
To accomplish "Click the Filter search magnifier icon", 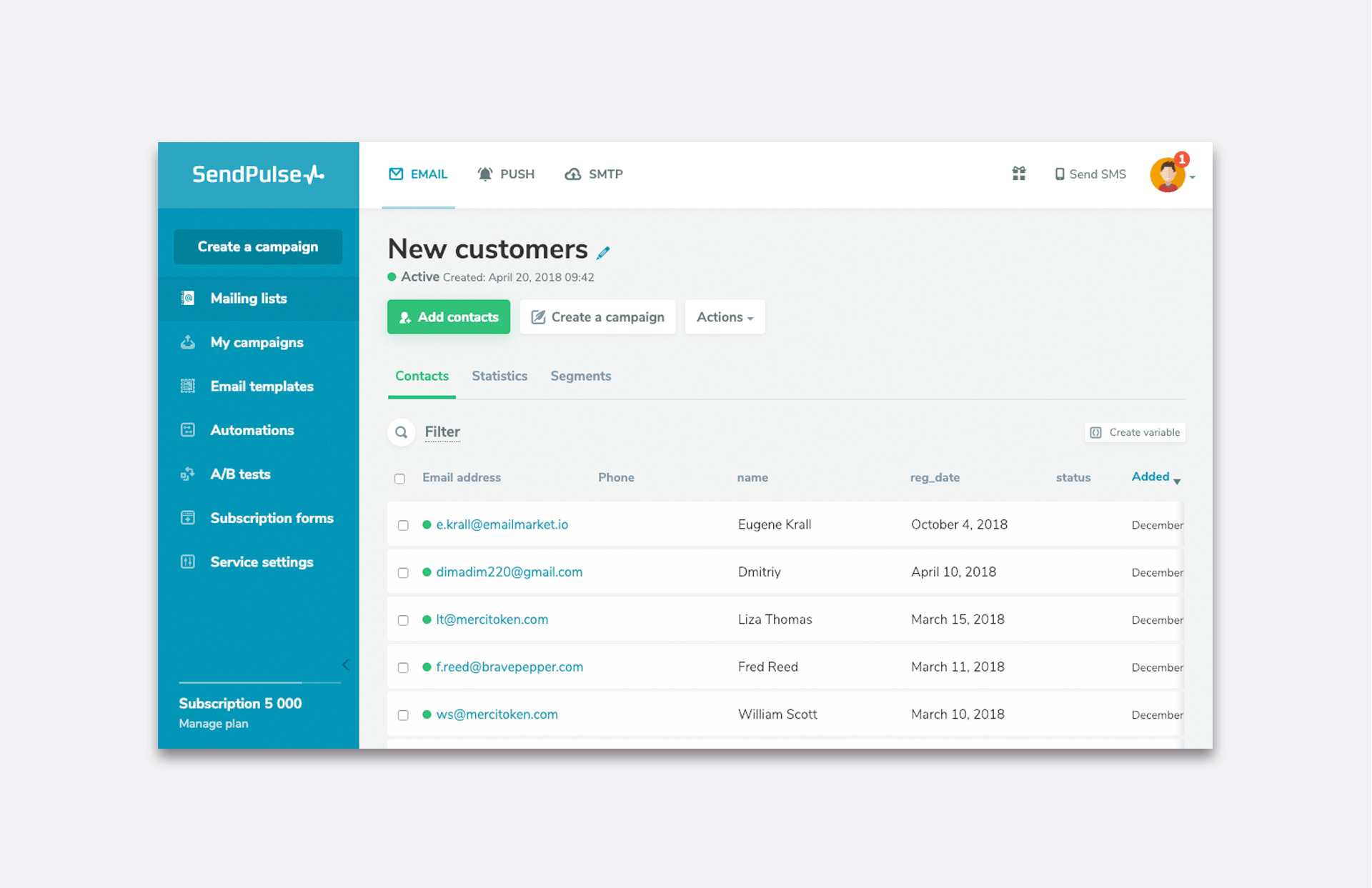I will [x=402, y=432].
